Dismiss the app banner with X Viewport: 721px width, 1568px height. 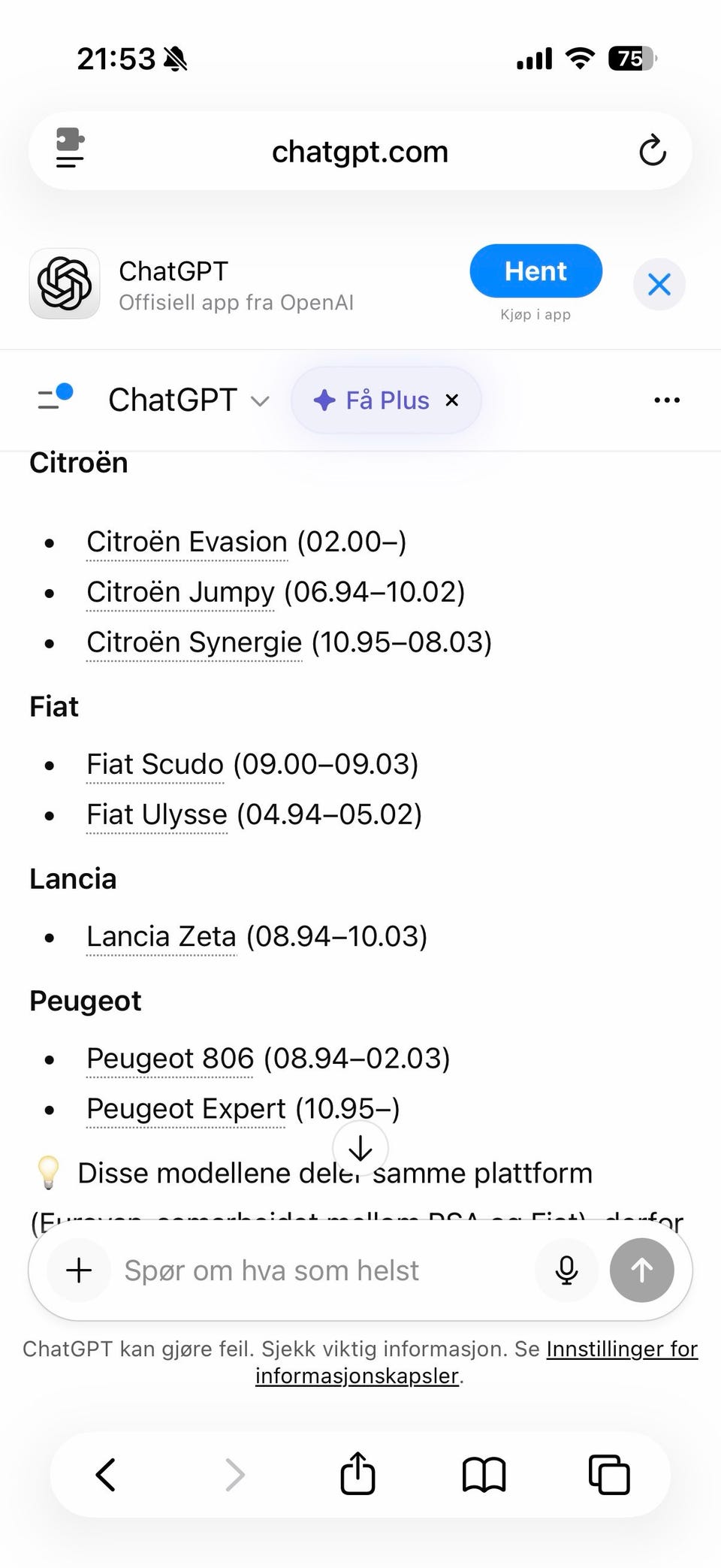(x=659, y=285)
